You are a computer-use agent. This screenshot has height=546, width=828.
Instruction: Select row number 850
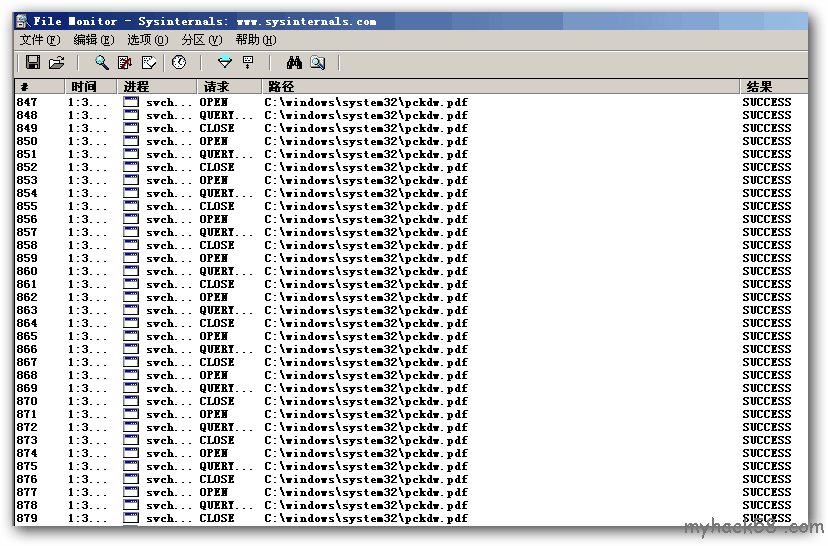click(x=27, y=141)
